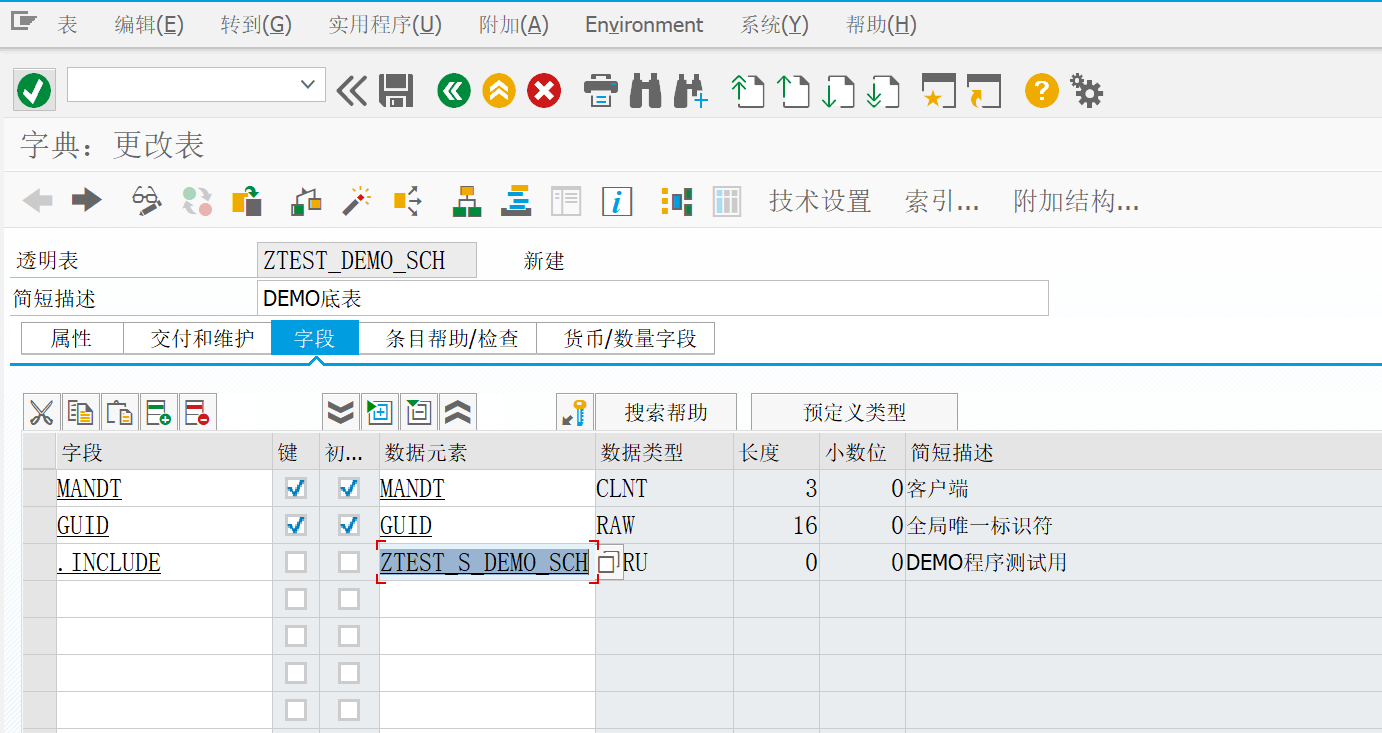Toggle the Key checkbox for MANDT

click(x=296, y=489)
